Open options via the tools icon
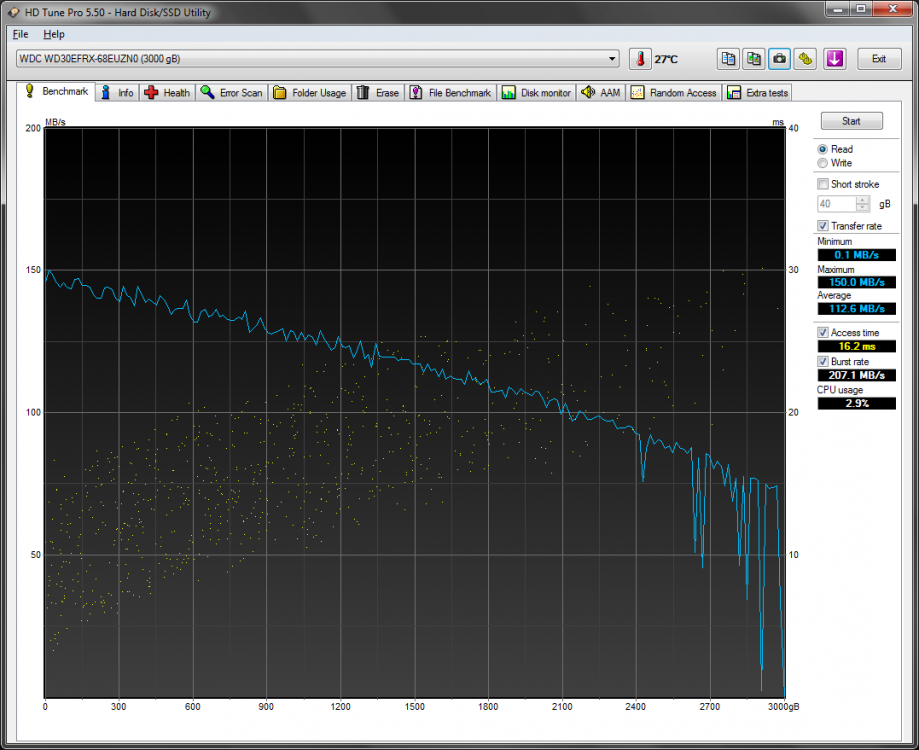This screenshot has height=750, width=919. pos(806,59)
